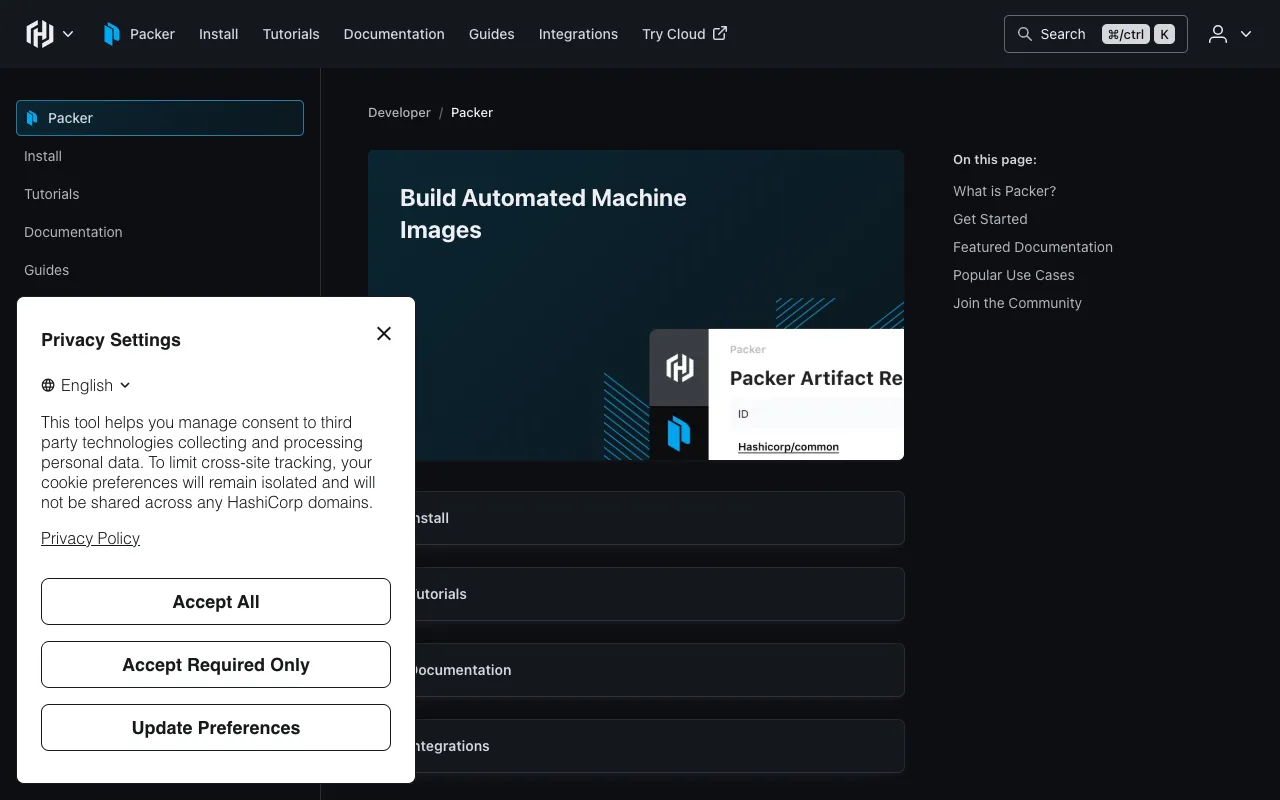1280x800 pixels.
Task: Close the Privacy Settings dialog
Action: tap(384, 333)
